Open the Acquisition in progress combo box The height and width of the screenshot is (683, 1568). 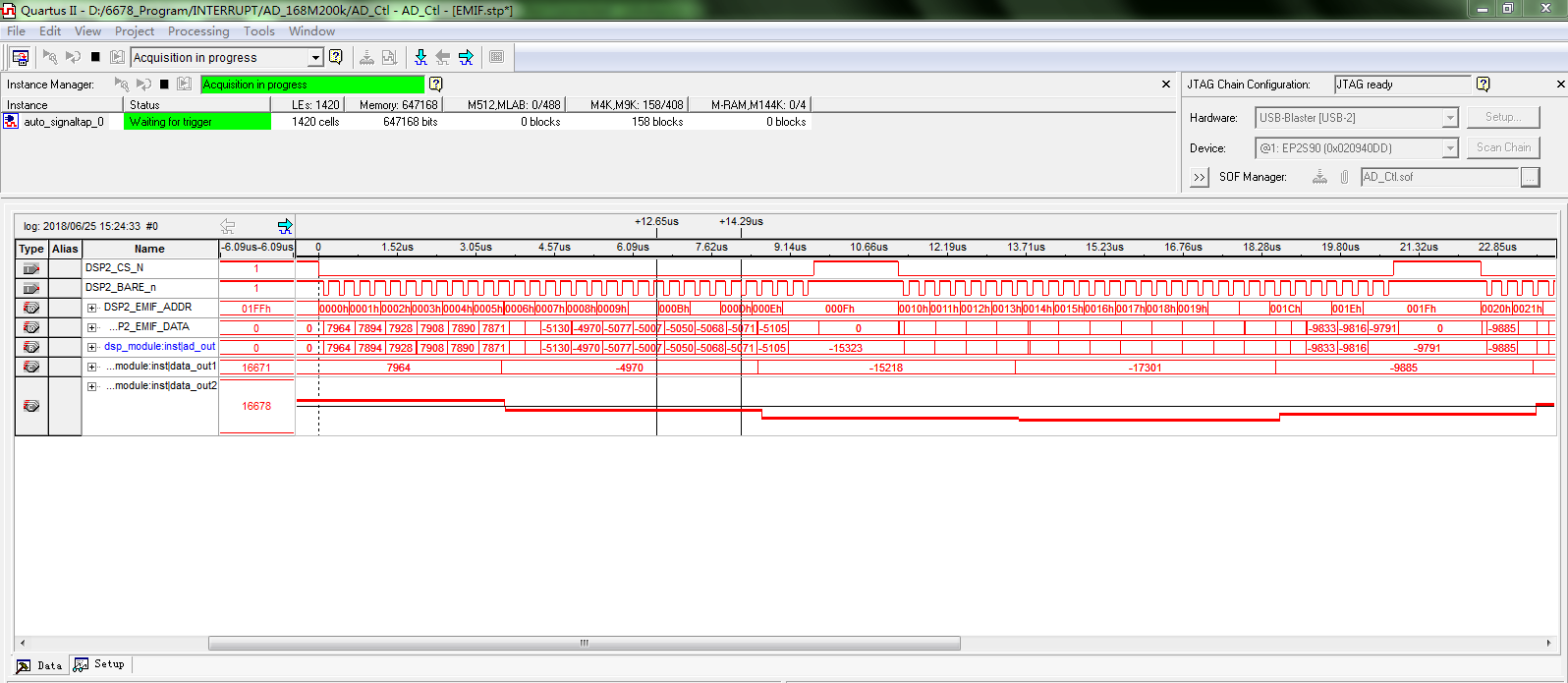[x=227, y=57]
